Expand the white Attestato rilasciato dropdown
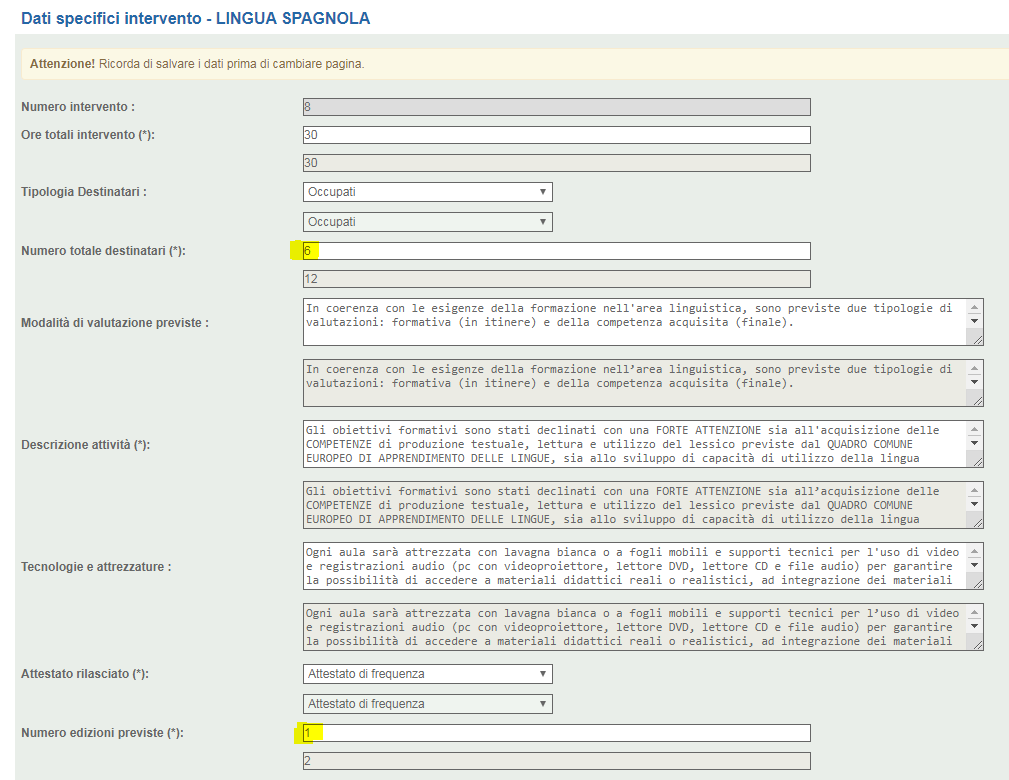1009x780 pixels. click(x=427, y=674)
